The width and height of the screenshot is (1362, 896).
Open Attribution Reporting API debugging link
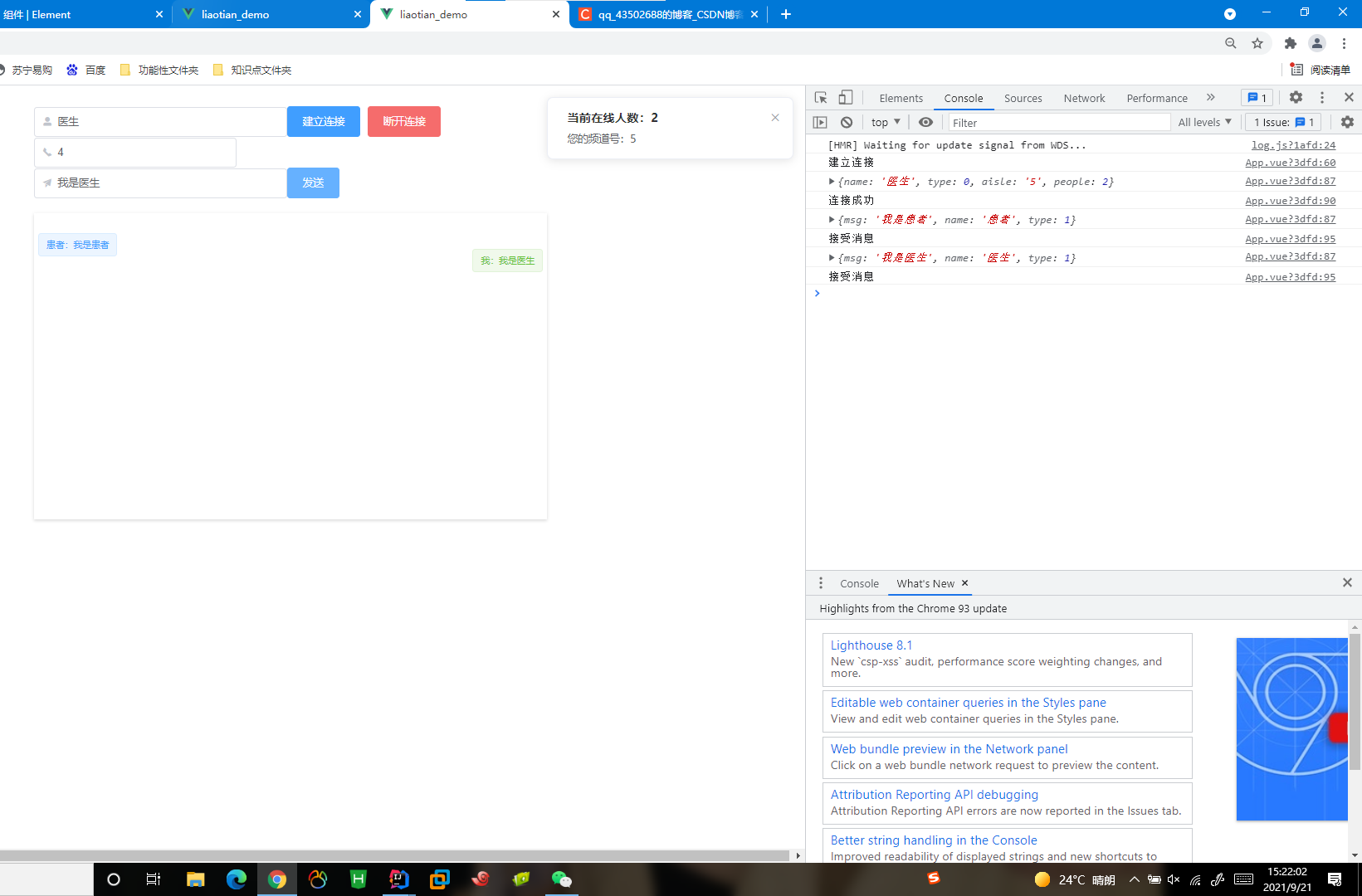[x=934, y=795]
